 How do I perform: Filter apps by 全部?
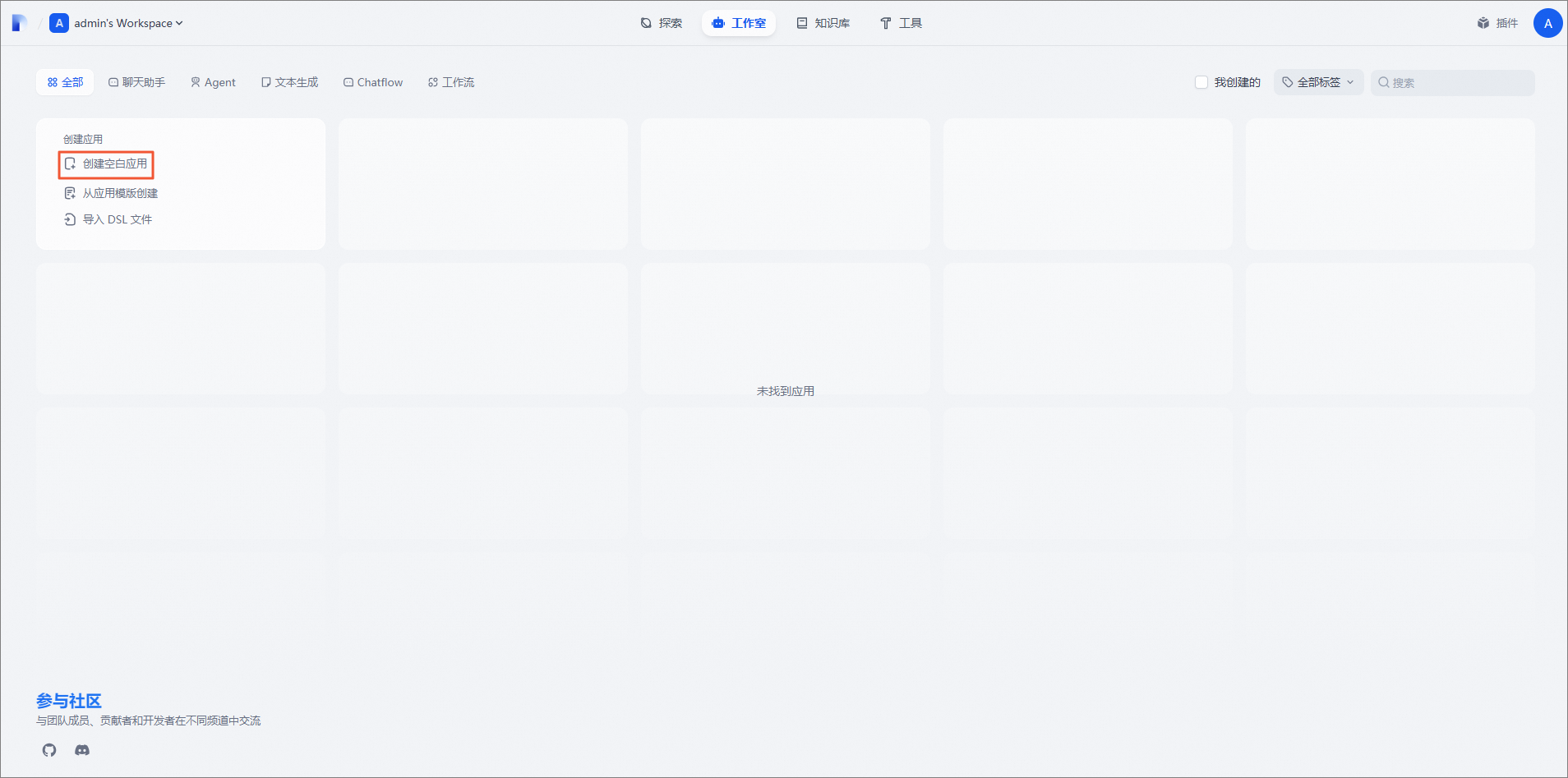click(x=65, y=82)
